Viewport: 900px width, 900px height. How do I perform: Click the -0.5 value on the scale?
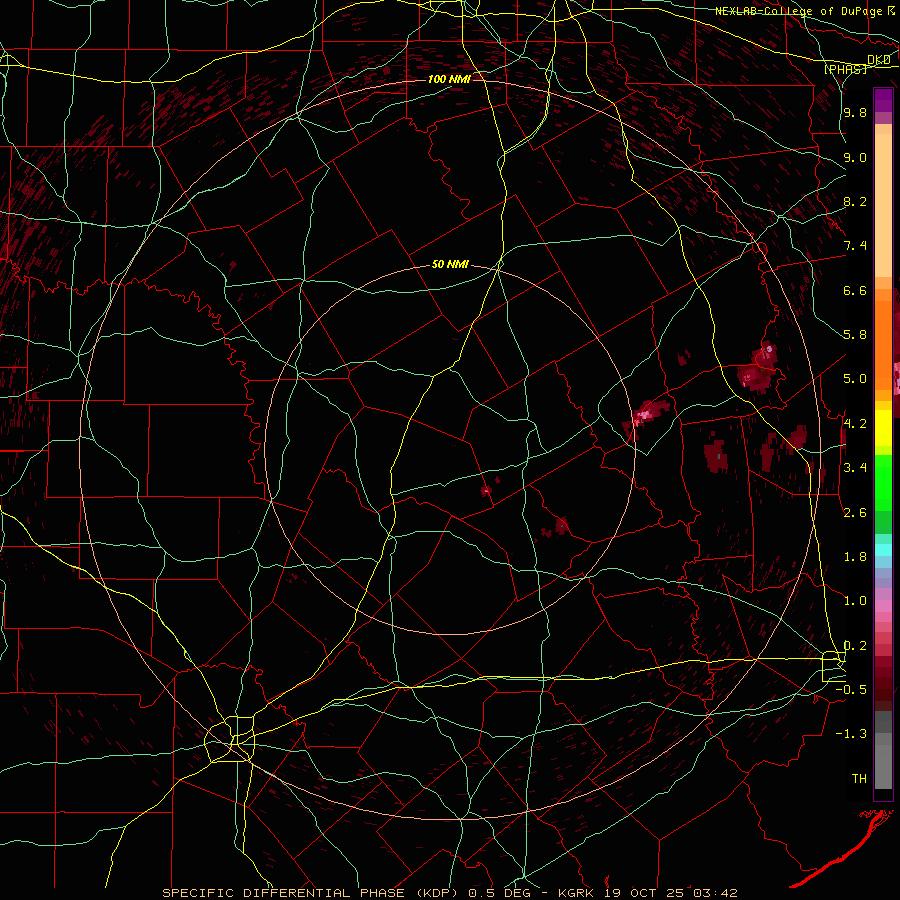[852, 690]
